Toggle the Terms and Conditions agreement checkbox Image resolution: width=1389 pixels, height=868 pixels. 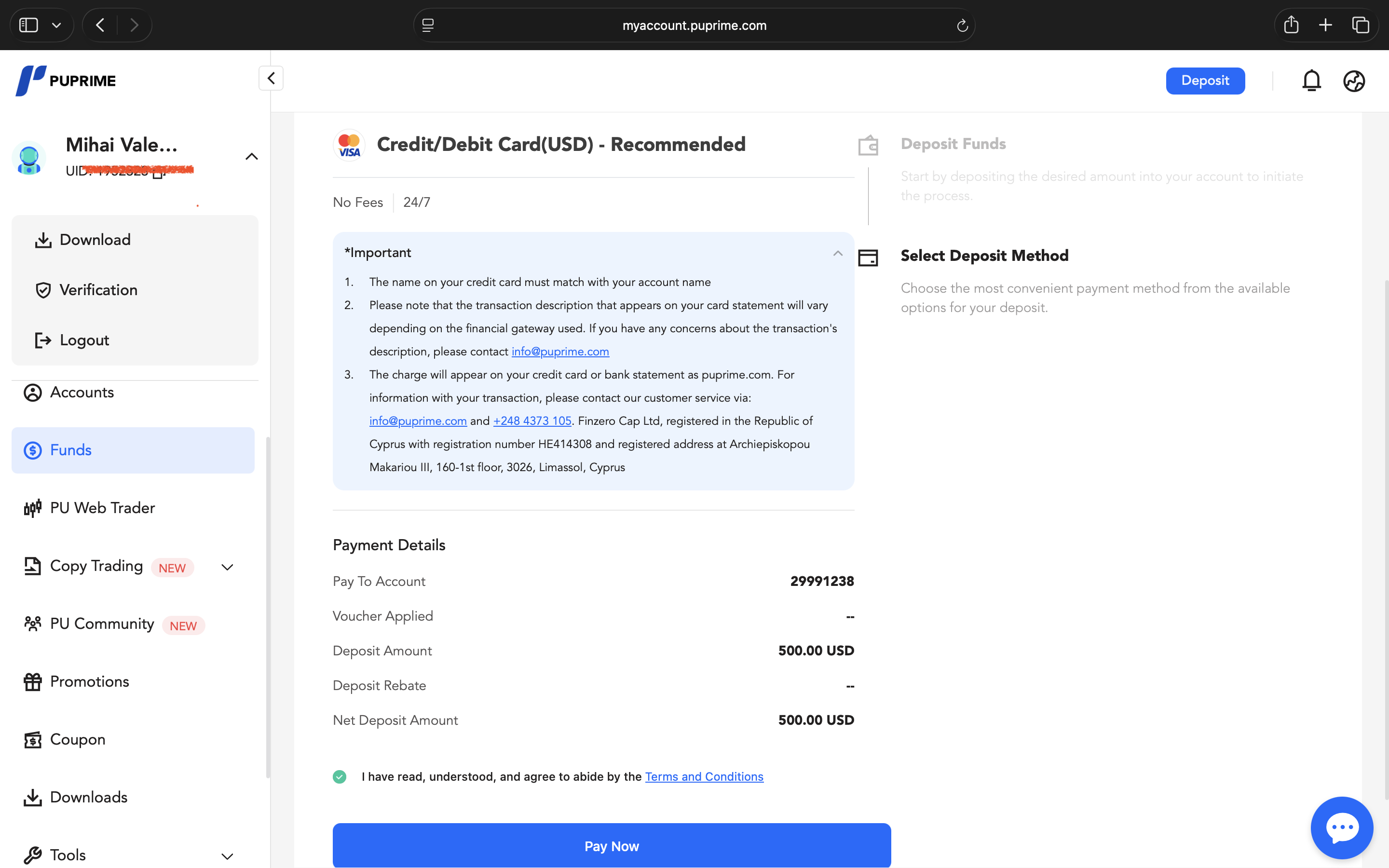[x=340, y=777]
